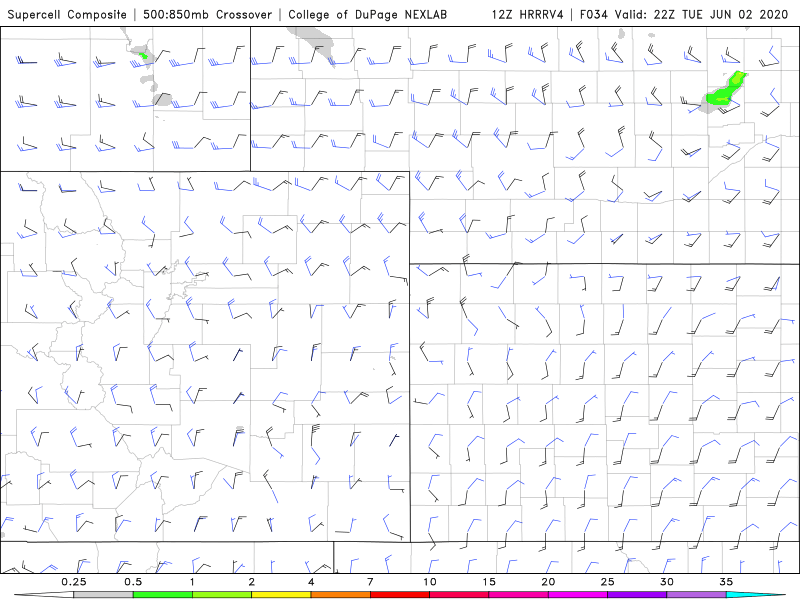Image resolution: width=800 pixels, height=600 pixels.
Task: Click the College of DuPage NEXLAB label
Action: click(x=367, y=14)
